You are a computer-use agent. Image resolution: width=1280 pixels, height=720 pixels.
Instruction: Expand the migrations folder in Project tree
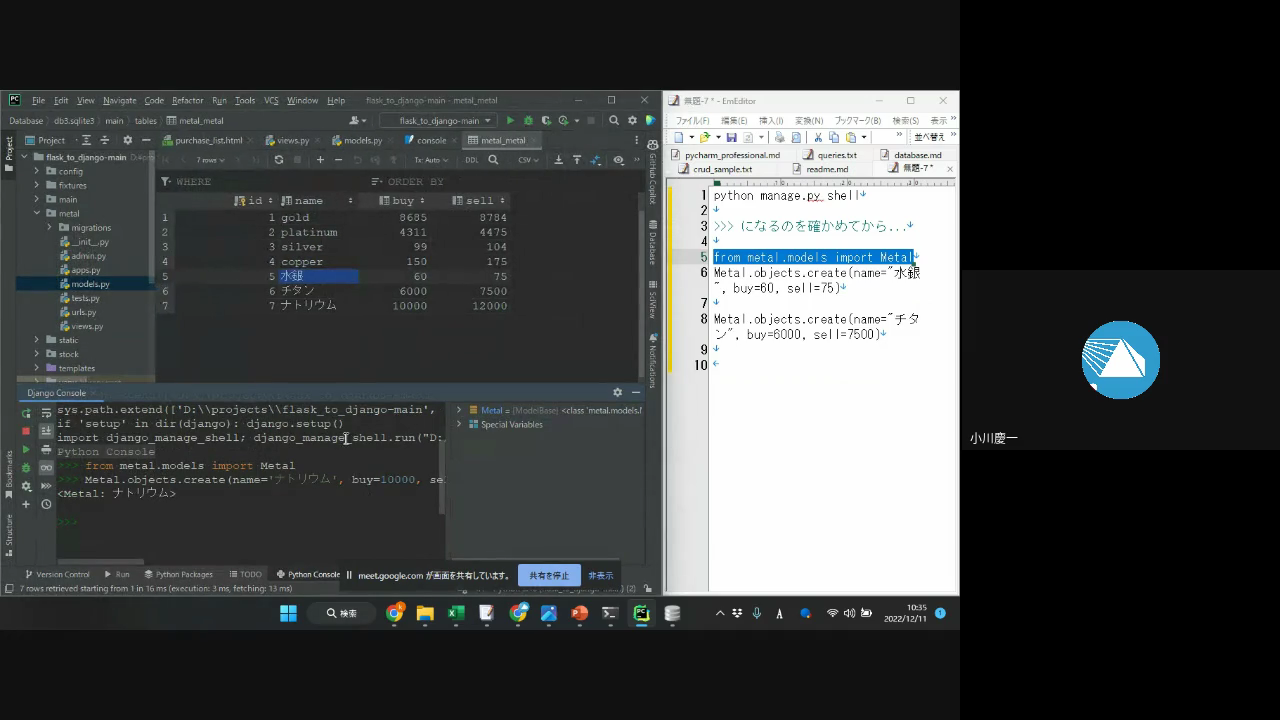coord(49,228)
